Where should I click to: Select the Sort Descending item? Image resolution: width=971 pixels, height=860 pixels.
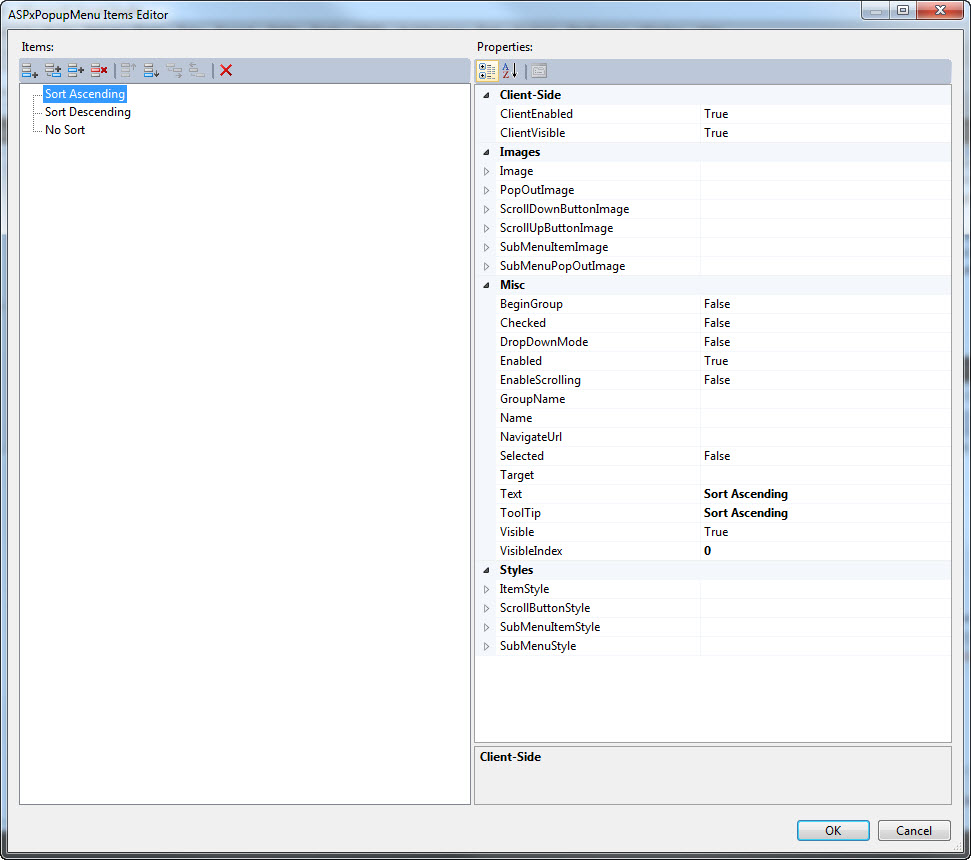(x=87, y=112)
